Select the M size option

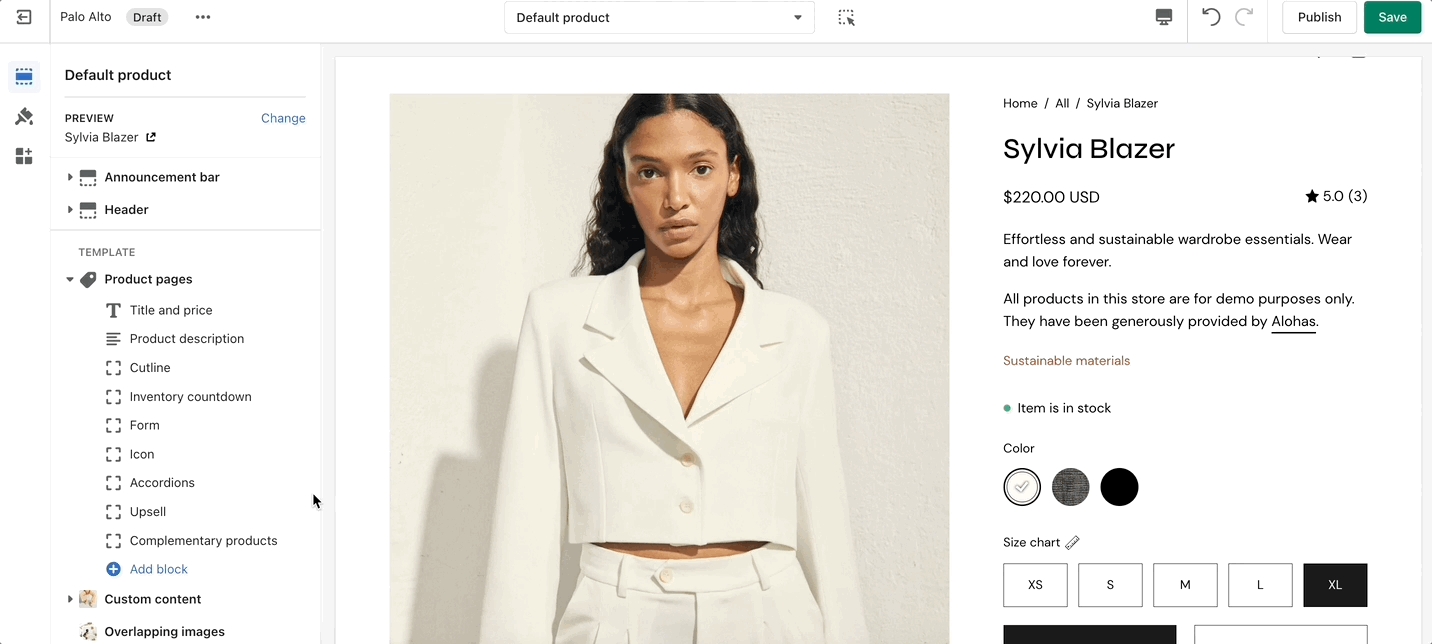(1185, 585)
